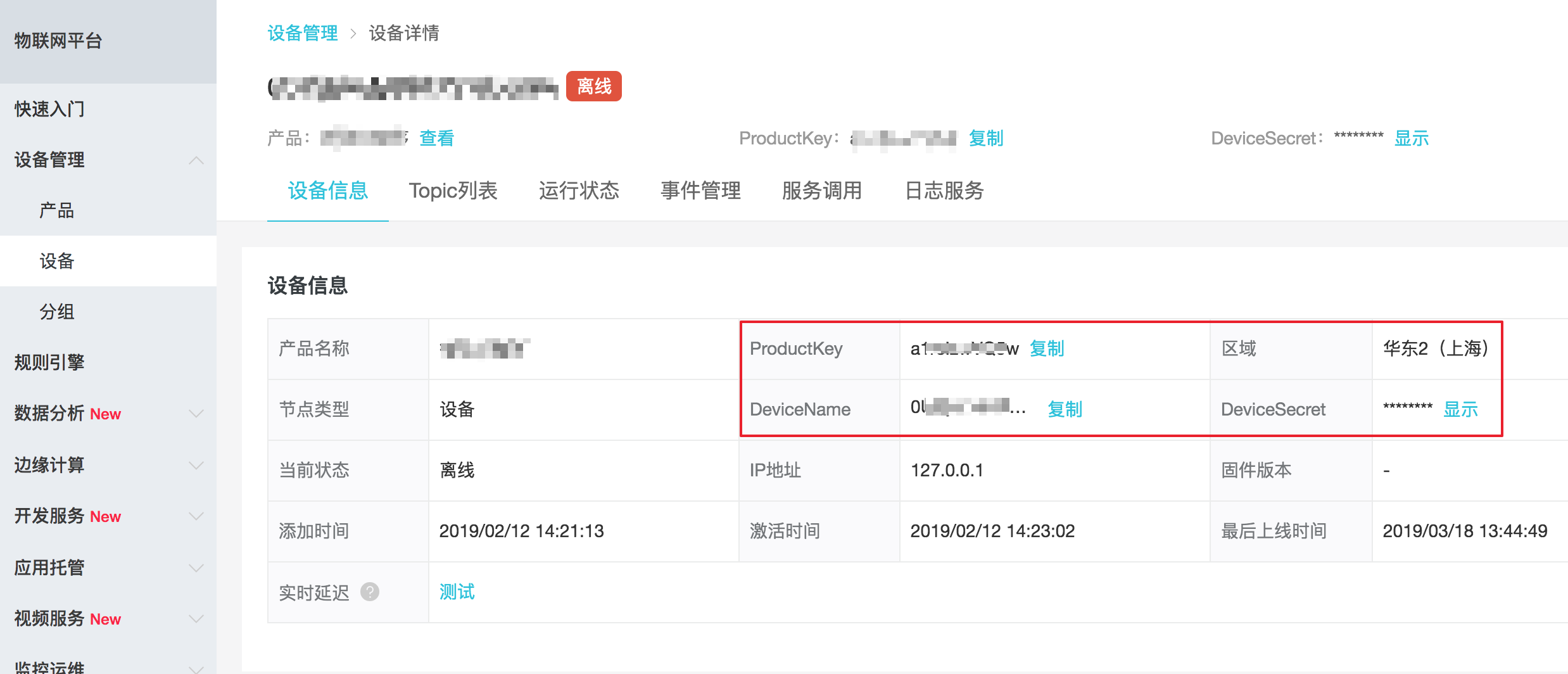
Task: Expand the 边缘计算 sidebar section
Action: [196, 465]
